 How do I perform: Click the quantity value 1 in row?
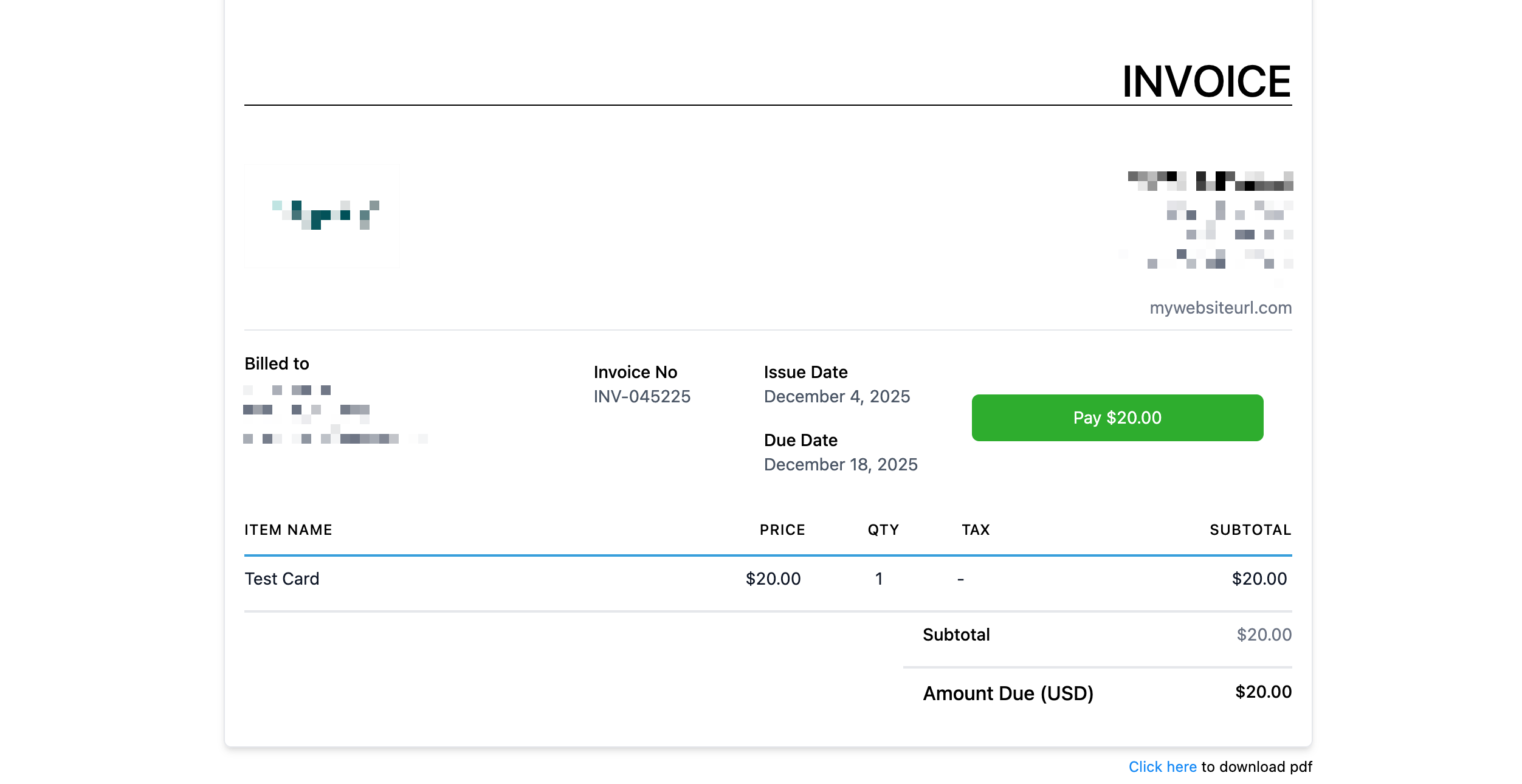click(x=878, y=579)
